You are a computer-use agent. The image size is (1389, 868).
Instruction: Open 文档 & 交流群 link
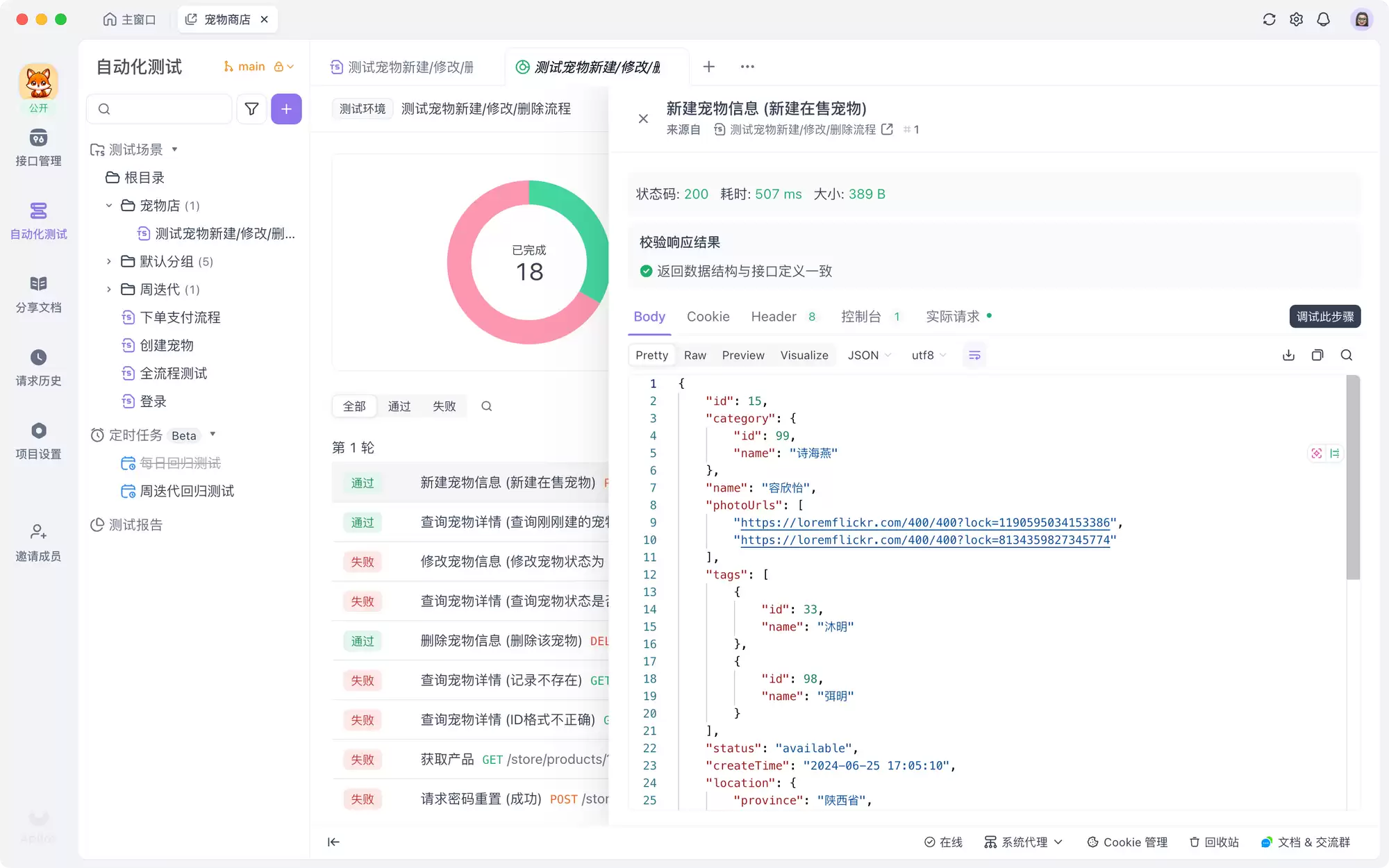tap(1305, 842)
